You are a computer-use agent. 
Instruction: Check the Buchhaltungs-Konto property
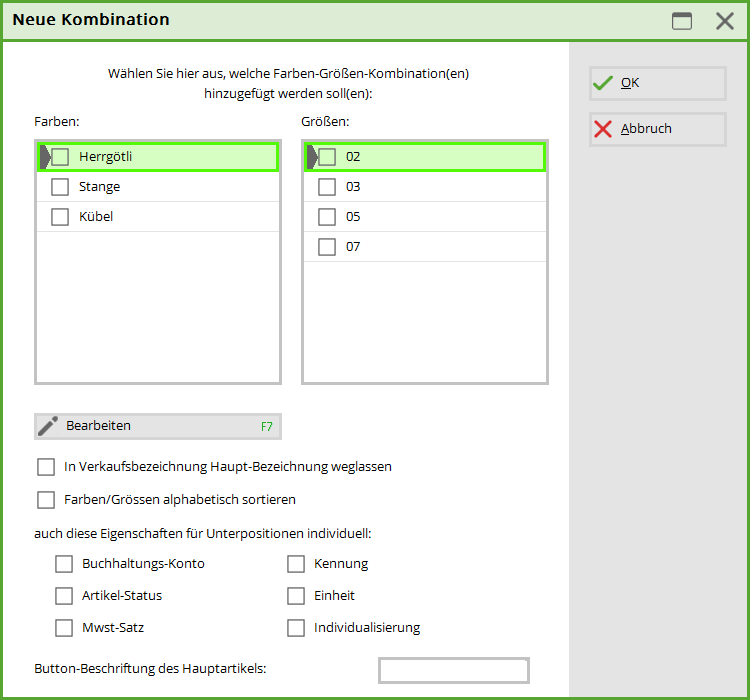[64, 564]
